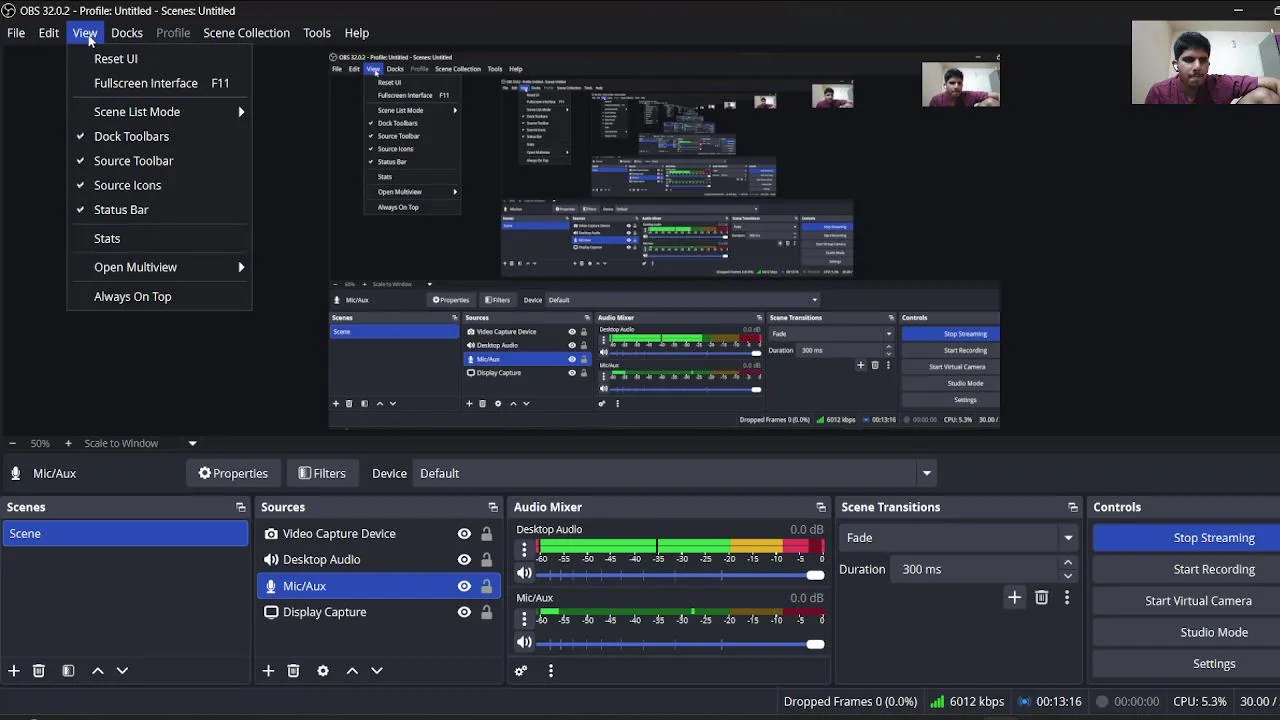Remove selected scene with trash icon

coord(39,671)
